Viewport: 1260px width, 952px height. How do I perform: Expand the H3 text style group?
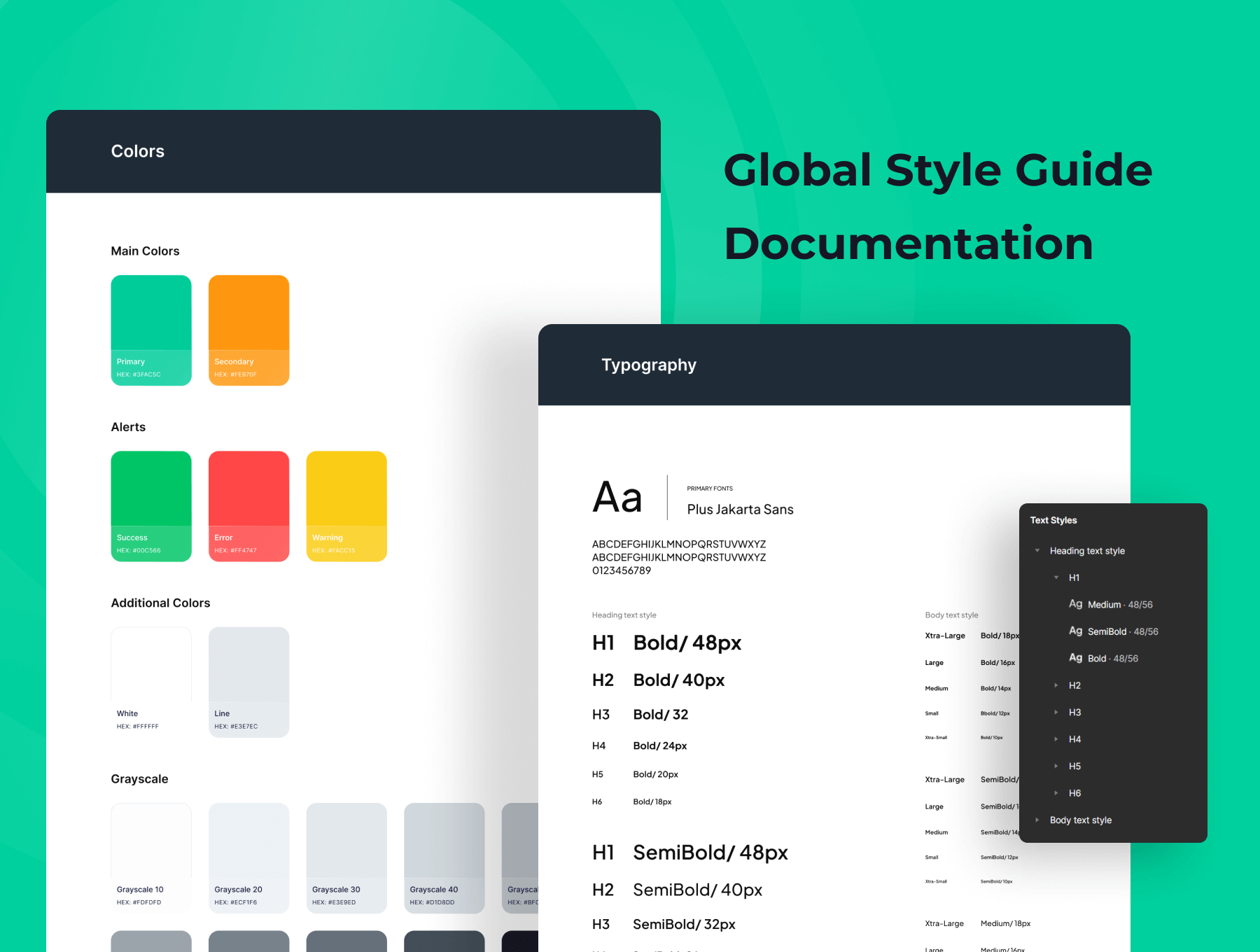pos(1056,713)
